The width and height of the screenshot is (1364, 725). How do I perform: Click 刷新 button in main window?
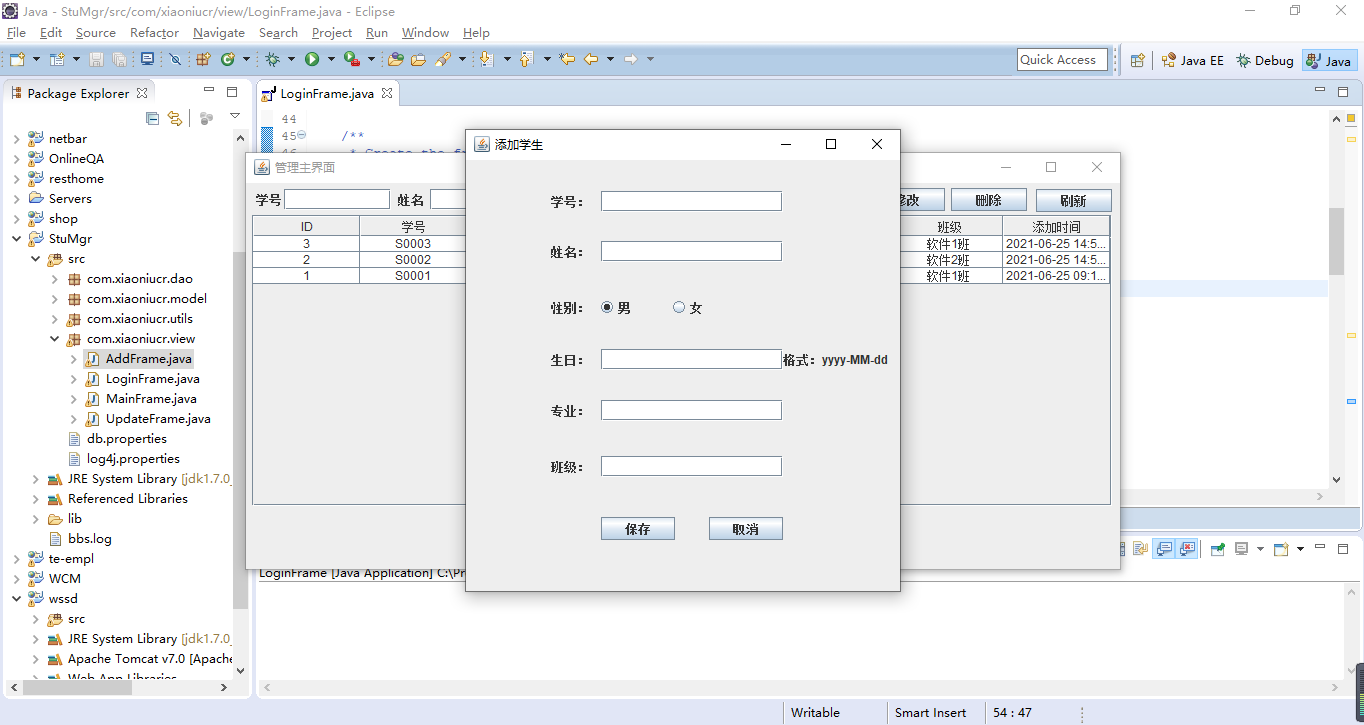click(x=1074, y=200)
